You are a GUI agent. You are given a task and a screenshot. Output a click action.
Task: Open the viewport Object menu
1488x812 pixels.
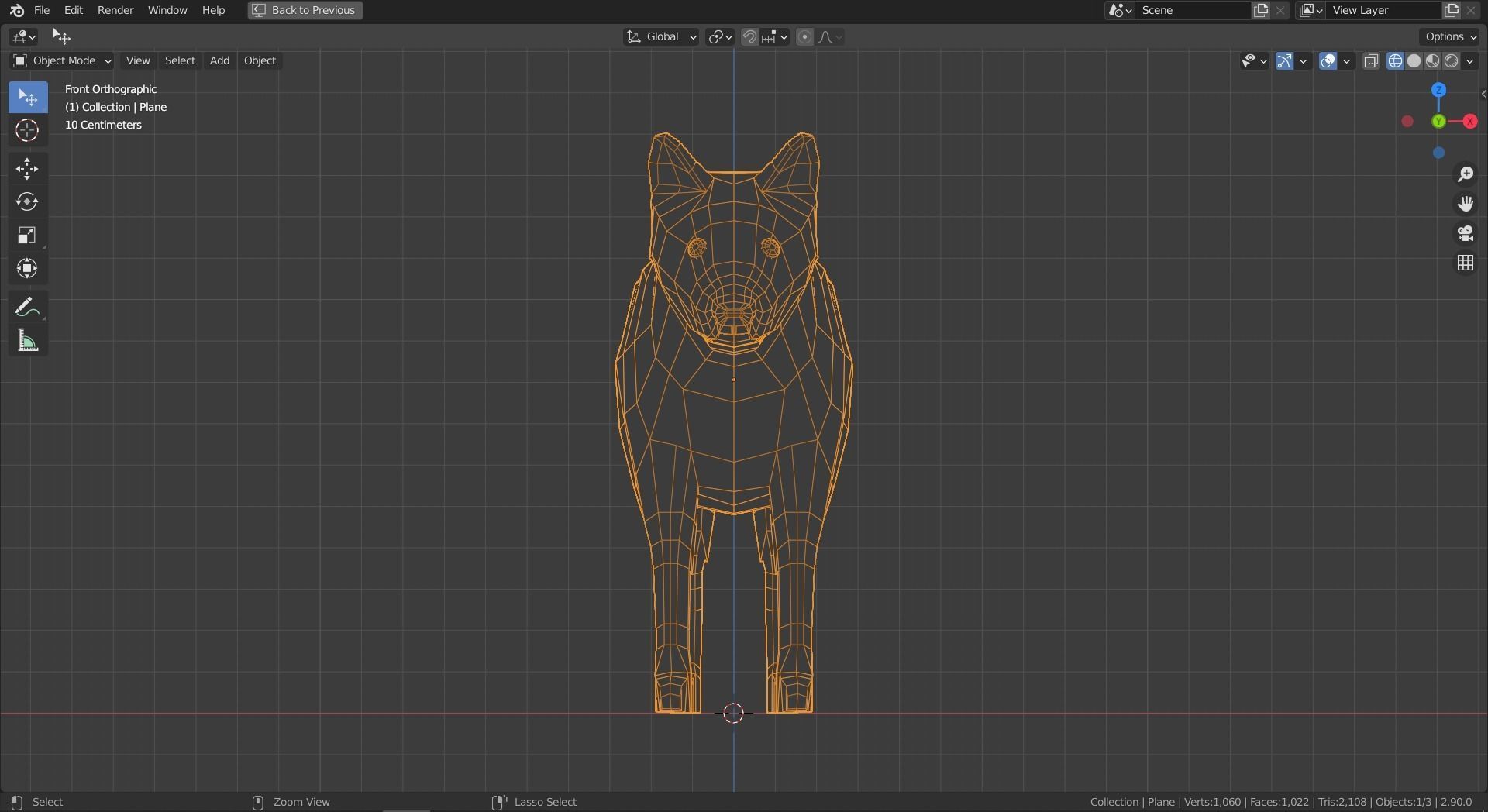(x=260, y=60)
